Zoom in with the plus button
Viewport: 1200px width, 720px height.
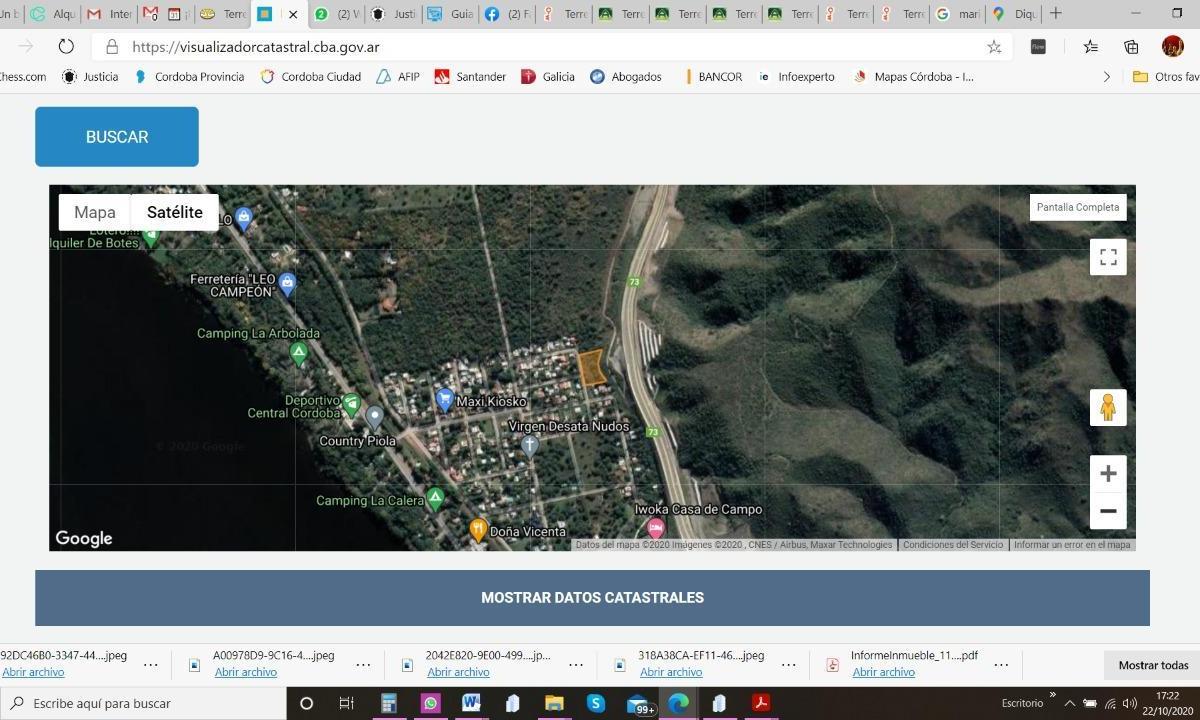point(1108,474)
